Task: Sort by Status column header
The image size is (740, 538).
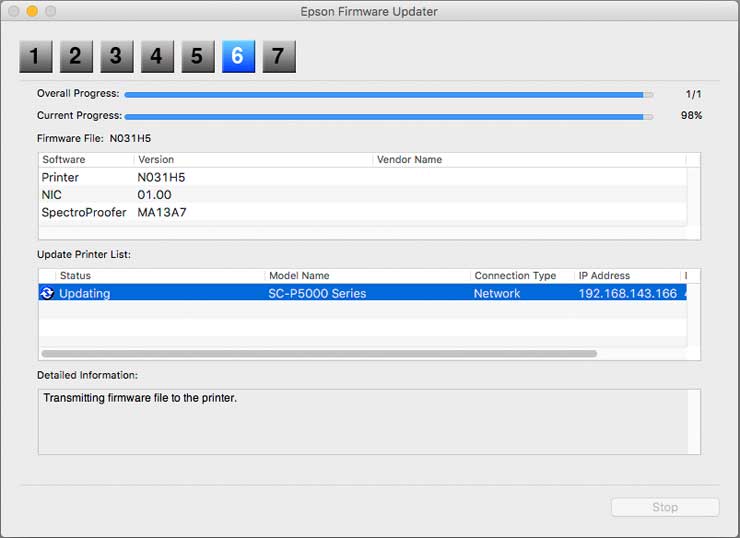Action: 160,276
